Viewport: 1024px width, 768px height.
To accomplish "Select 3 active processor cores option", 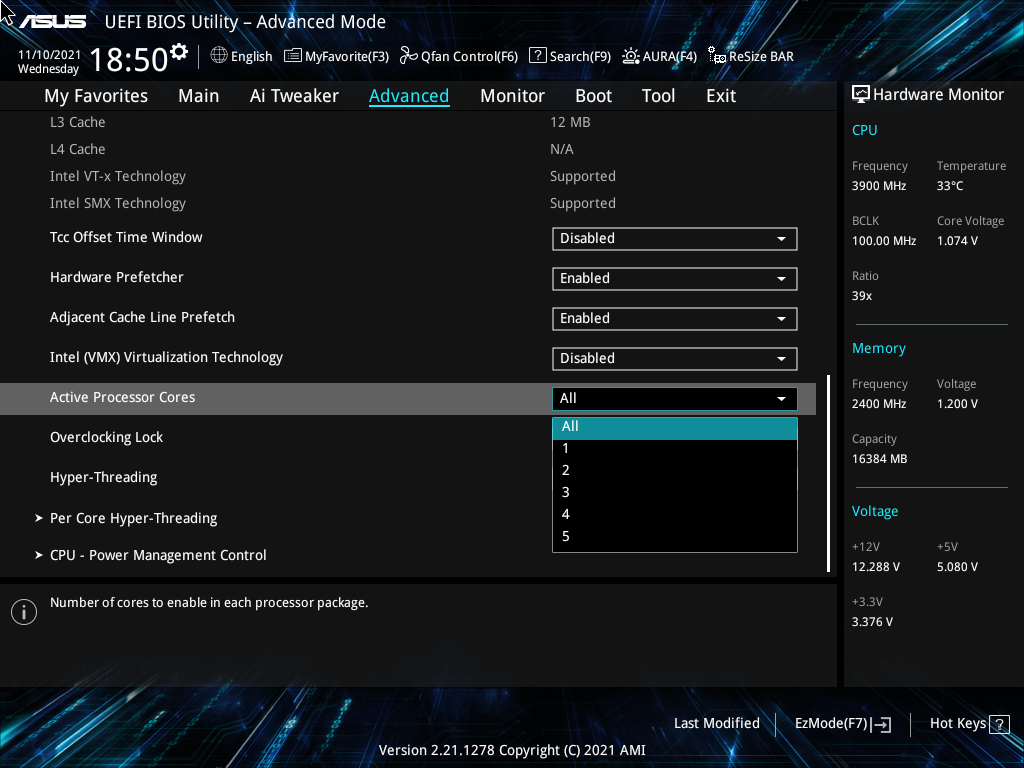I will (x=675, y=492).
